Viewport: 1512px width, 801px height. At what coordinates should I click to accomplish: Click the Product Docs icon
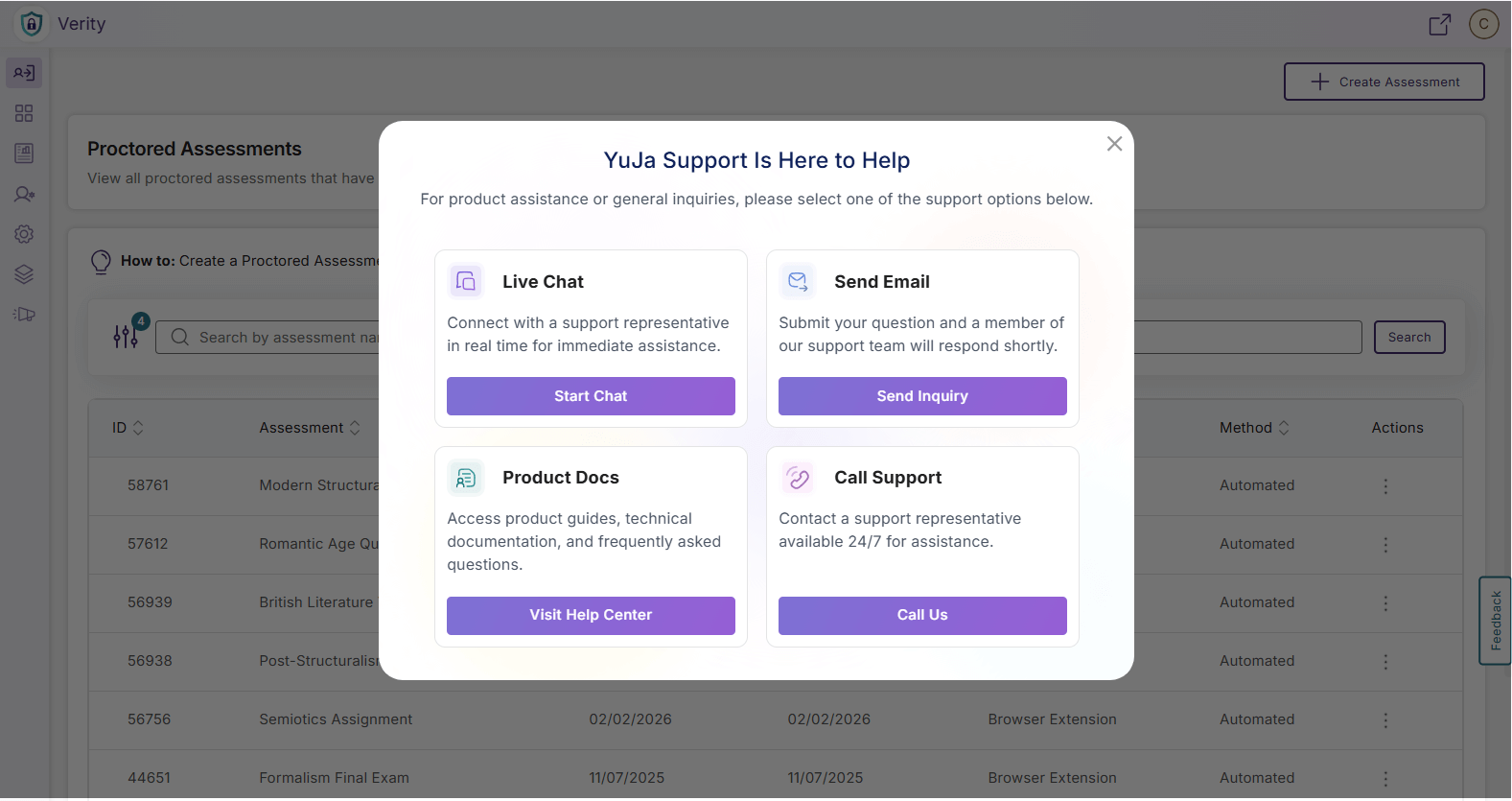pyautogui.click(x=466, y=478)
